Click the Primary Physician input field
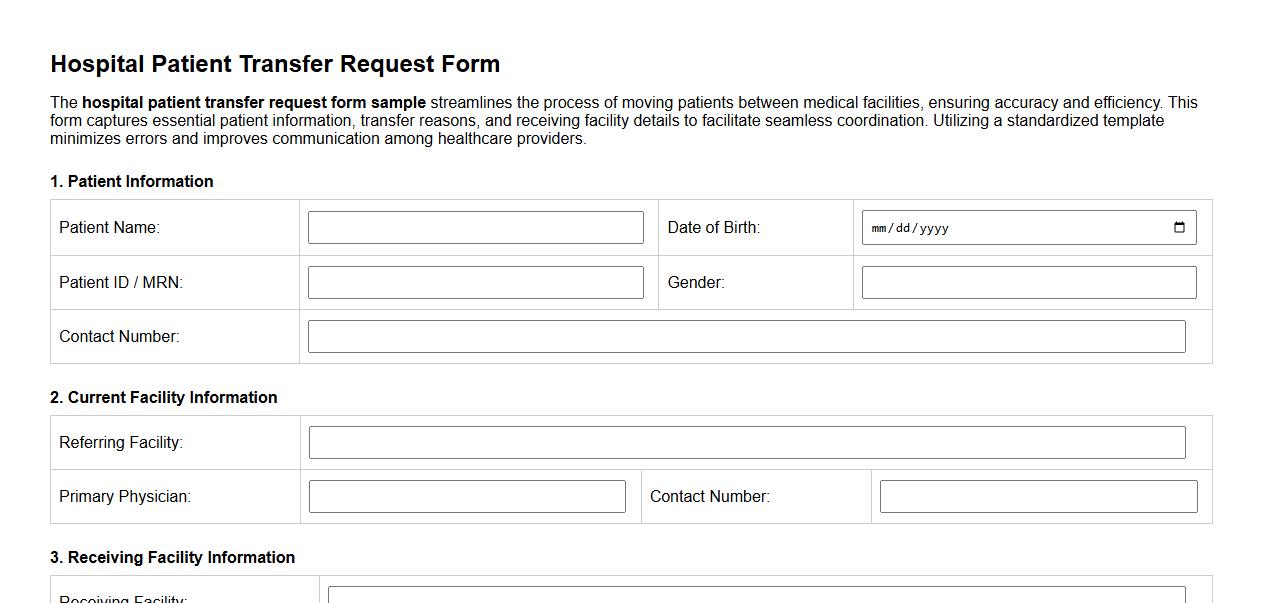This screenshot has width=1263, height=603. [x=466, y=496]
